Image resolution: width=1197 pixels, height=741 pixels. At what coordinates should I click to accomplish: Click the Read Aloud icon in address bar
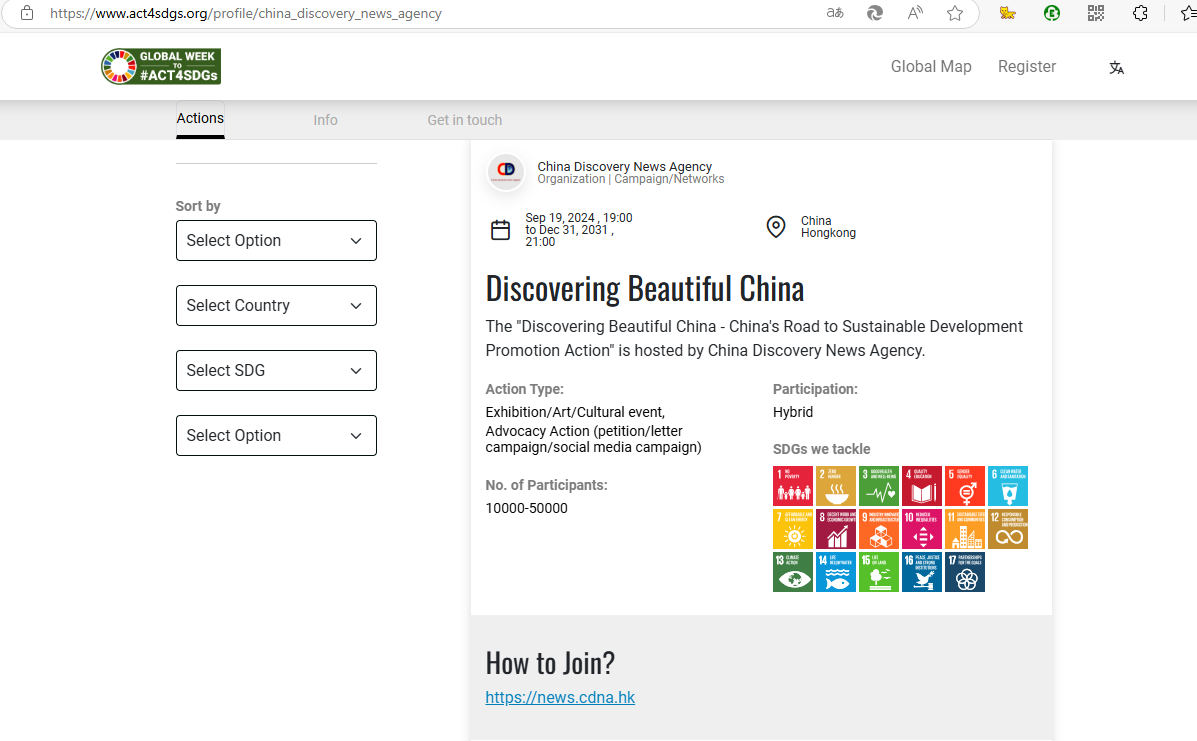point(915,13)
